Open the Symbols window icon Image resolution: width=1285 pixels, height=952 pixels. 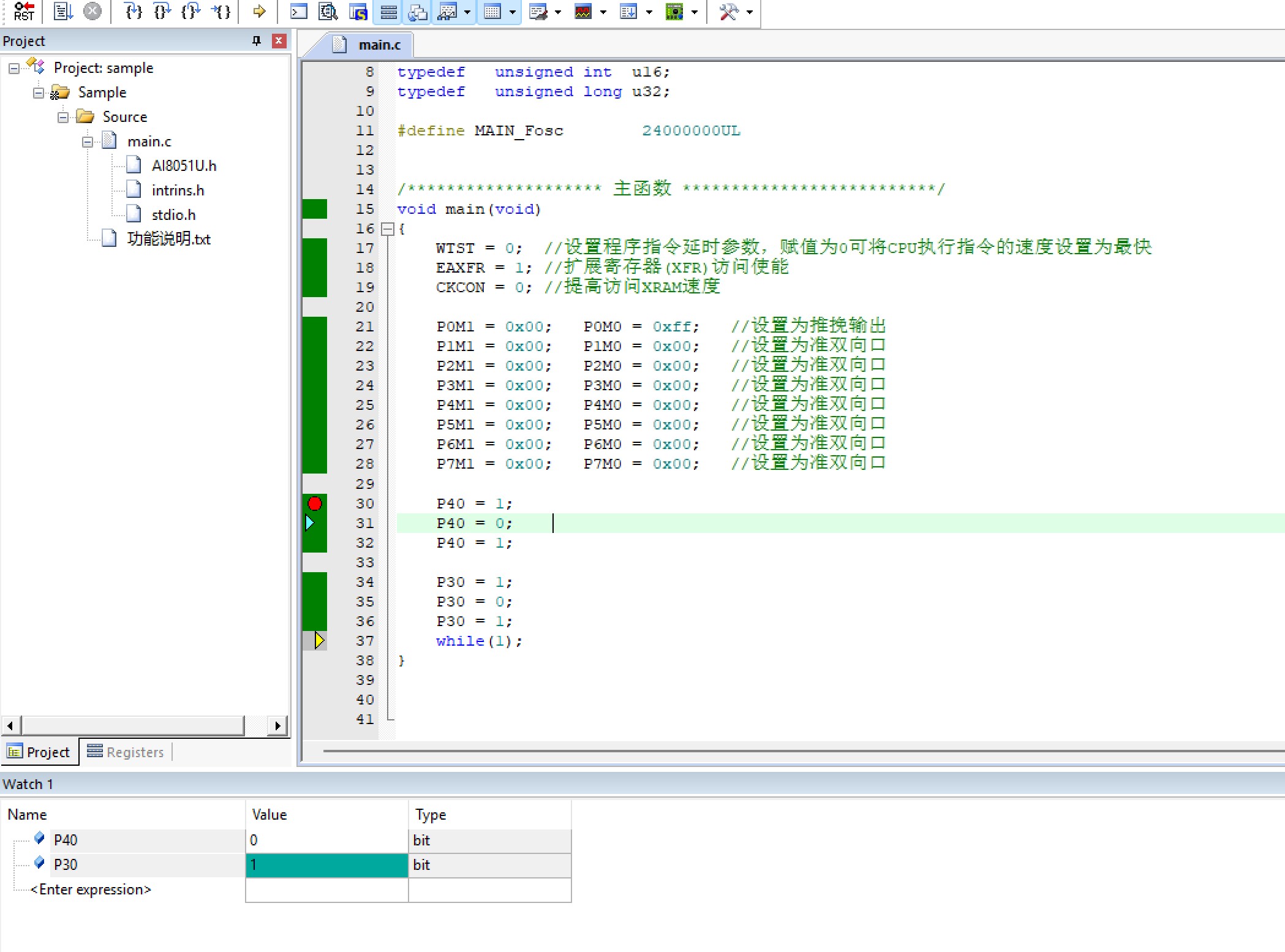358,12
